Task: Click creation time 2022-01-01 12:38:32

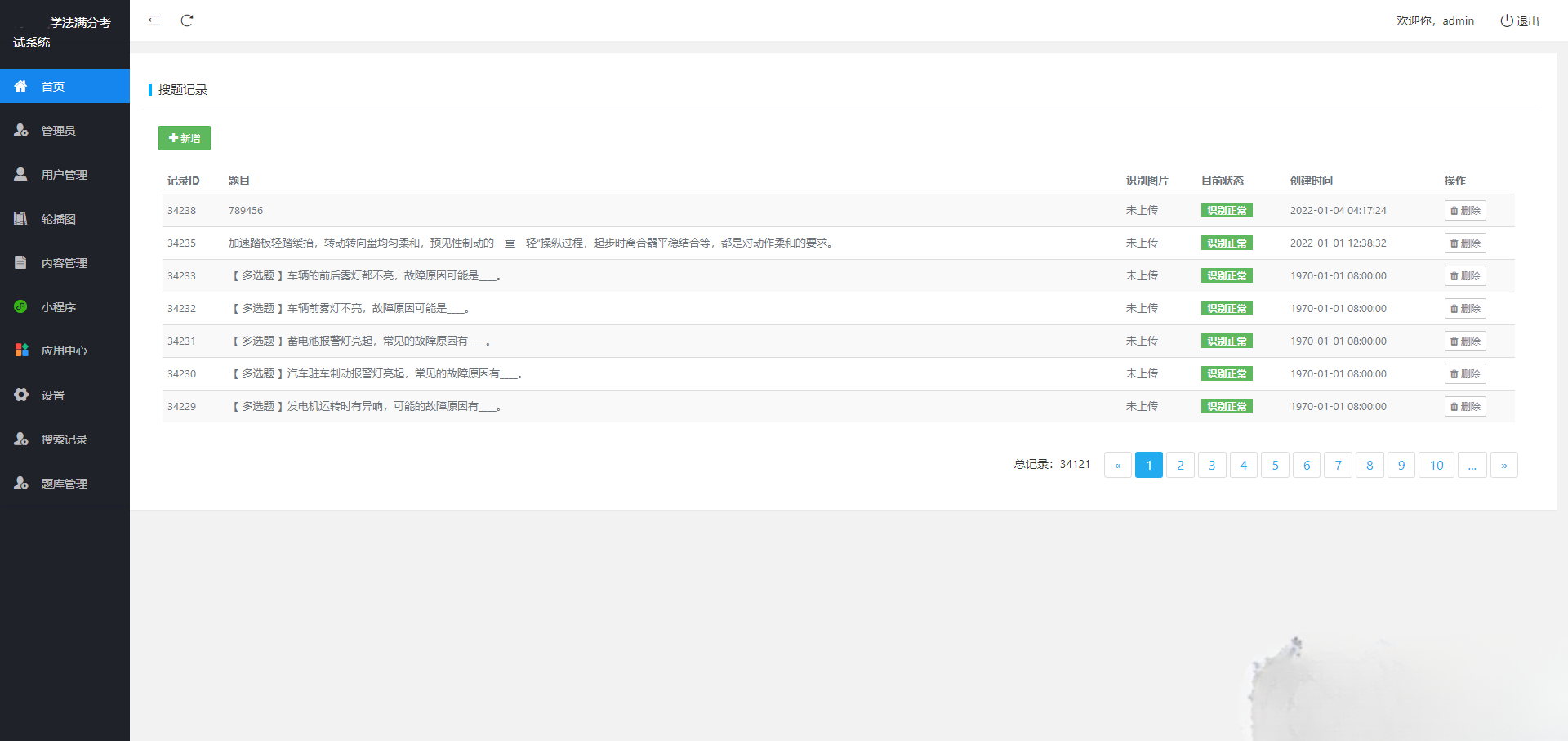Action: click(x=1339, y=243)
